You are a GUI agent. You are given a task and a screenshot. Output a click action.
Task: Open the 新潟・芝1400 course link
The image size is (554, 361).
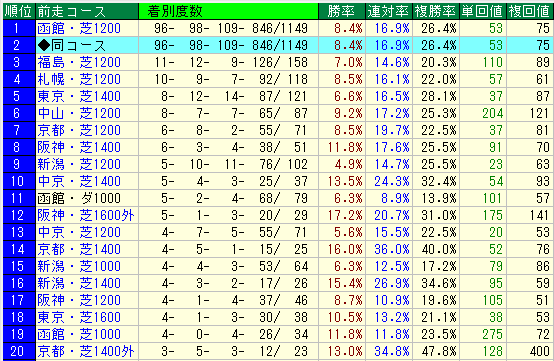tap(79, 283)
